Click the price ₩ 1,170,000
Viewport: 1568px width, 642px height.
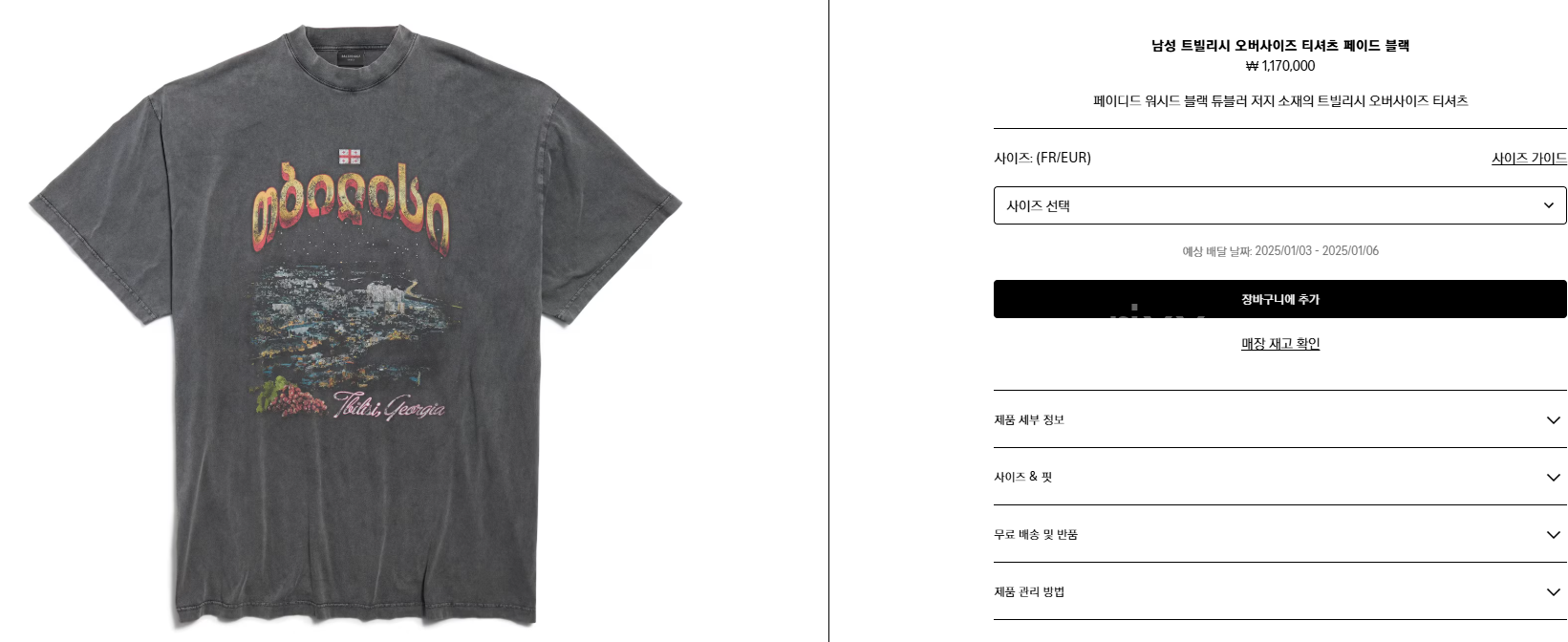tap(1280, 66)
